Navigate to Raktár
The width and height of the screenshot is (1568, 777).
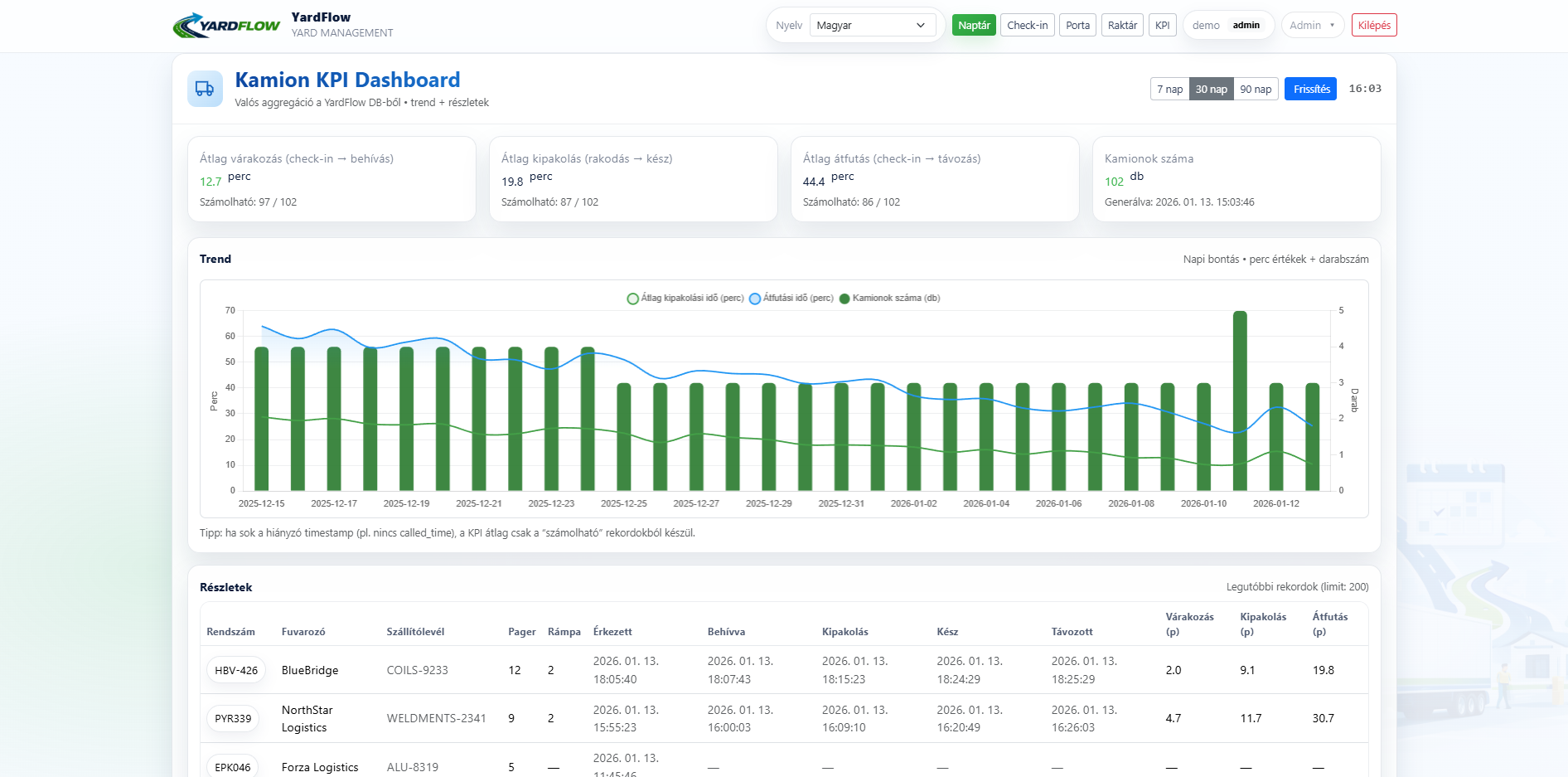[x=1122, y=26]
